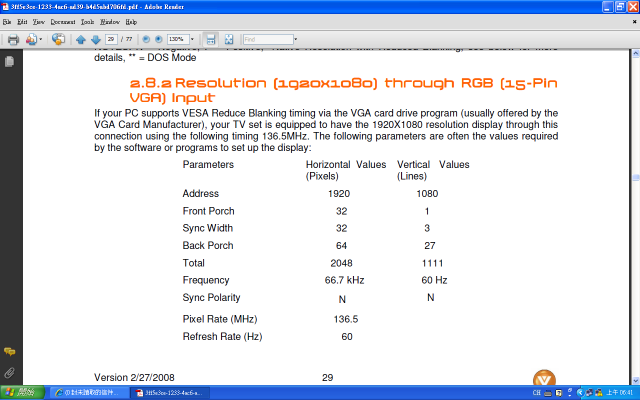Screen dimensions: 640x400
Task: Toggle scrolling page (fit width) mode icon
Action: 211,40
